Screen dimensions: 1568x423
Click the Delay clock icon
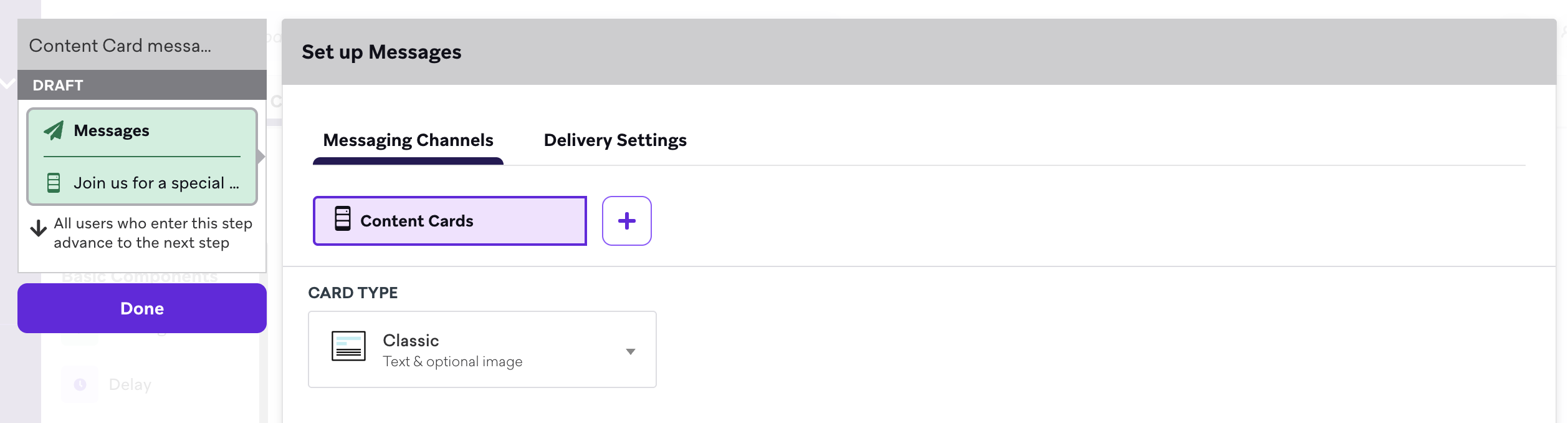(x=80, y=384)
